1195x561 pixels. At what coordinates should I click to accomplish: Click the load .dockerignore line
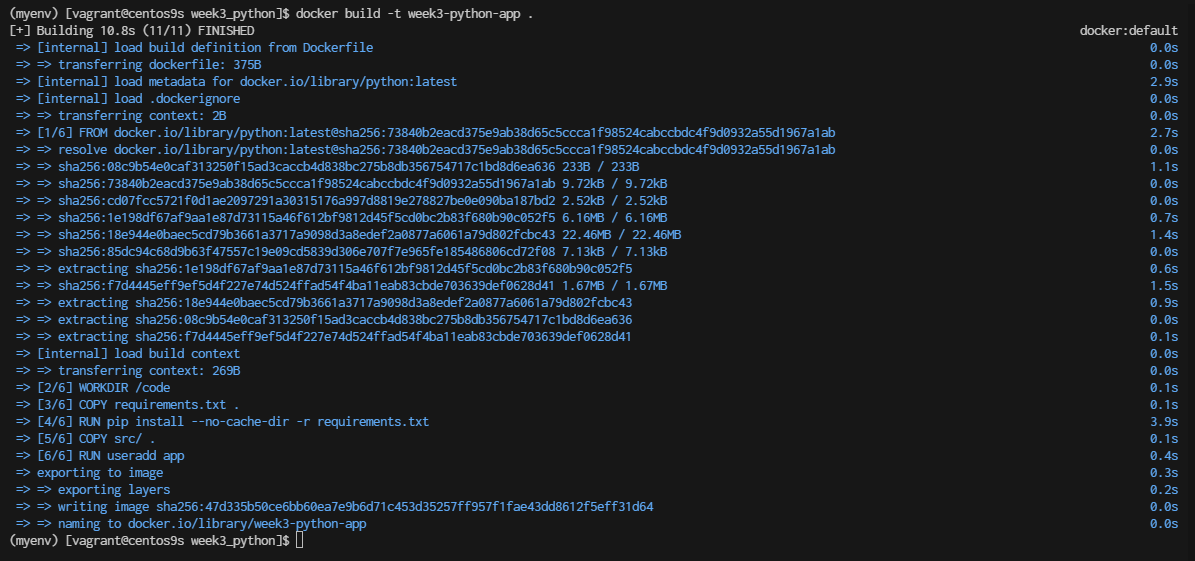point(128,98)
